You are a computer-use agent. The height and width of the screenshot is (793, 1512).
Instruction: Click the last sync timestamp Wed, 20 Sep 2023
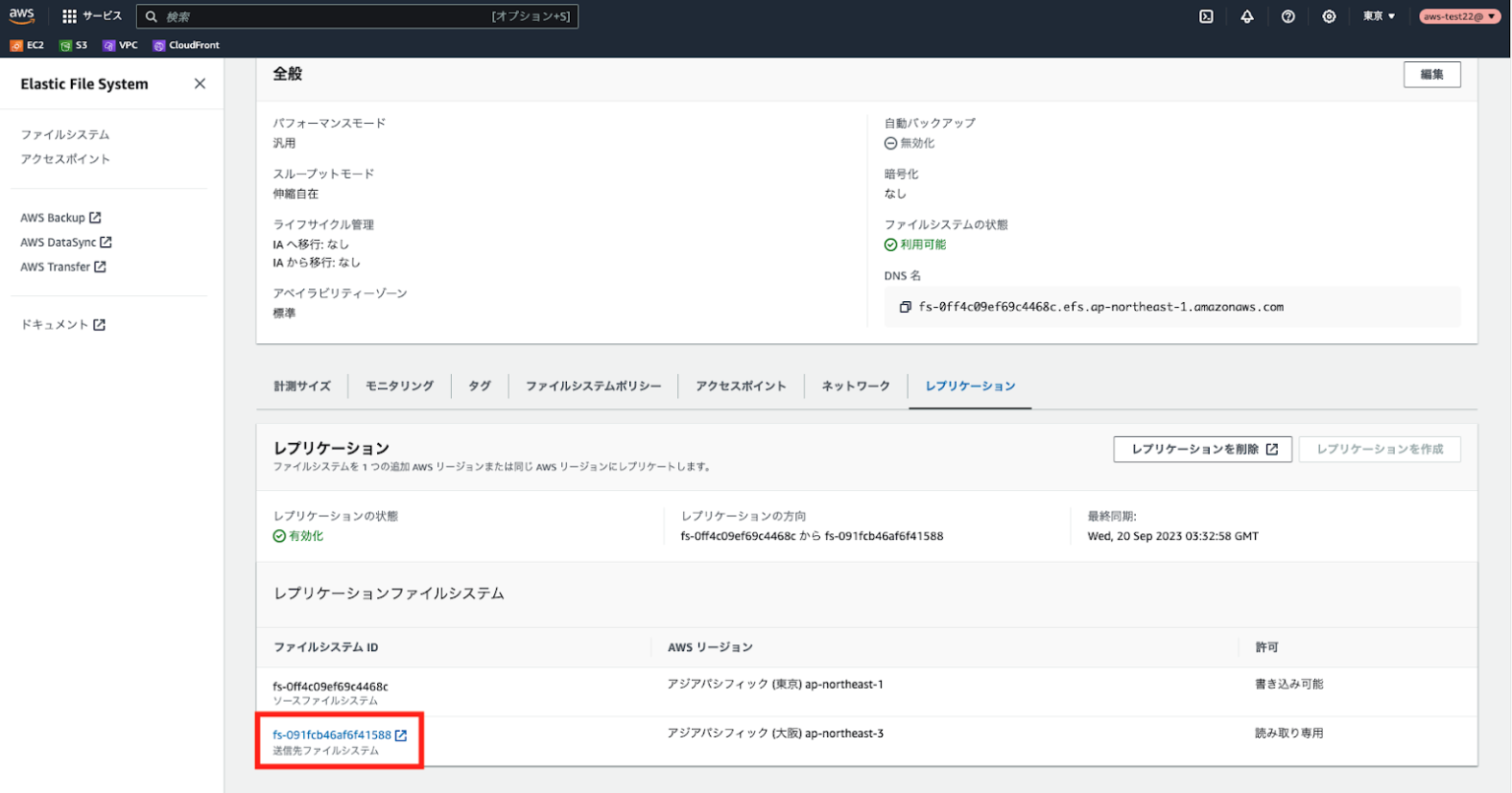point(1173,536)
